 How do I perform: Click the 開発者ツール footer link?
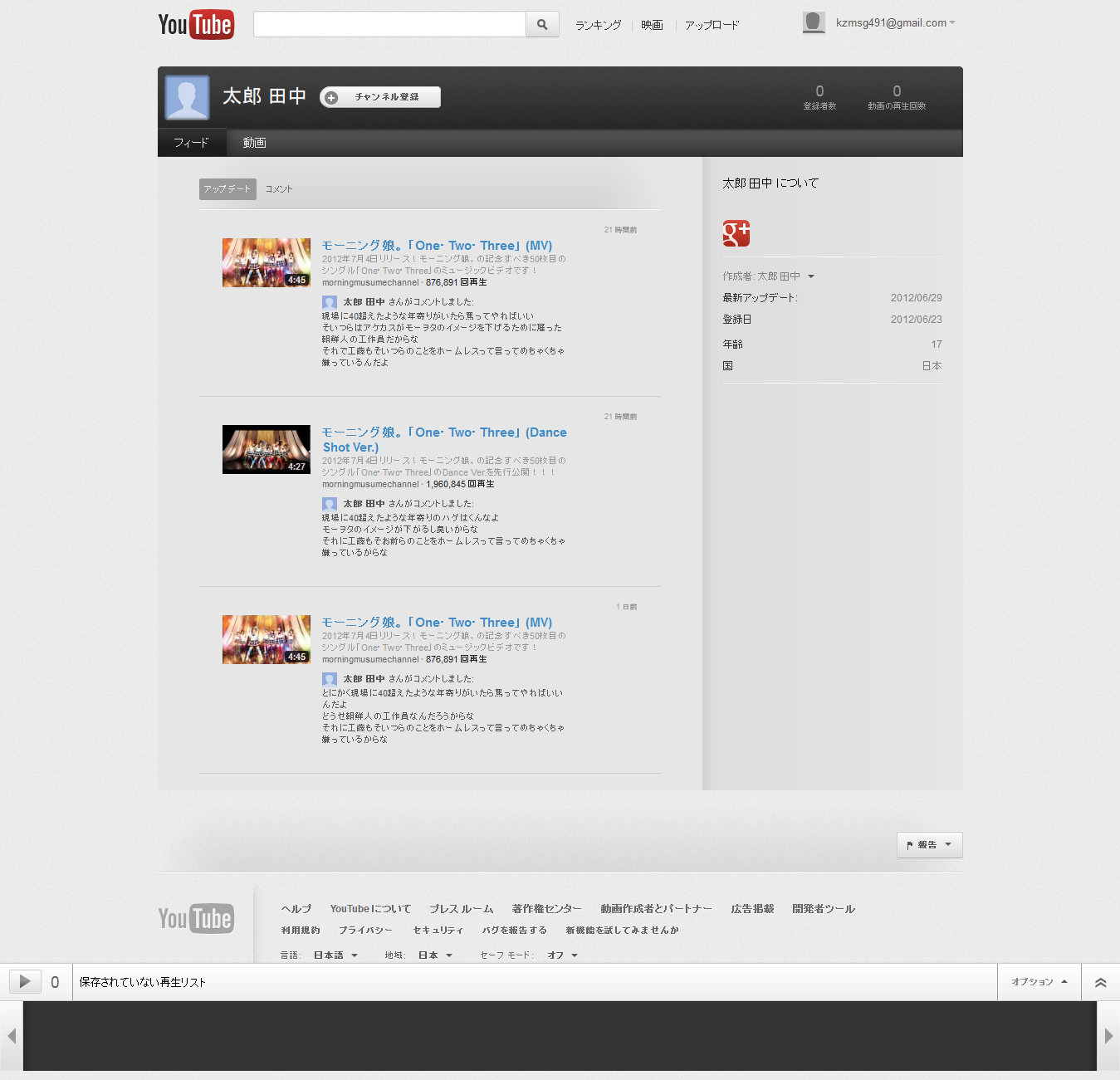[x=824, y=909]
